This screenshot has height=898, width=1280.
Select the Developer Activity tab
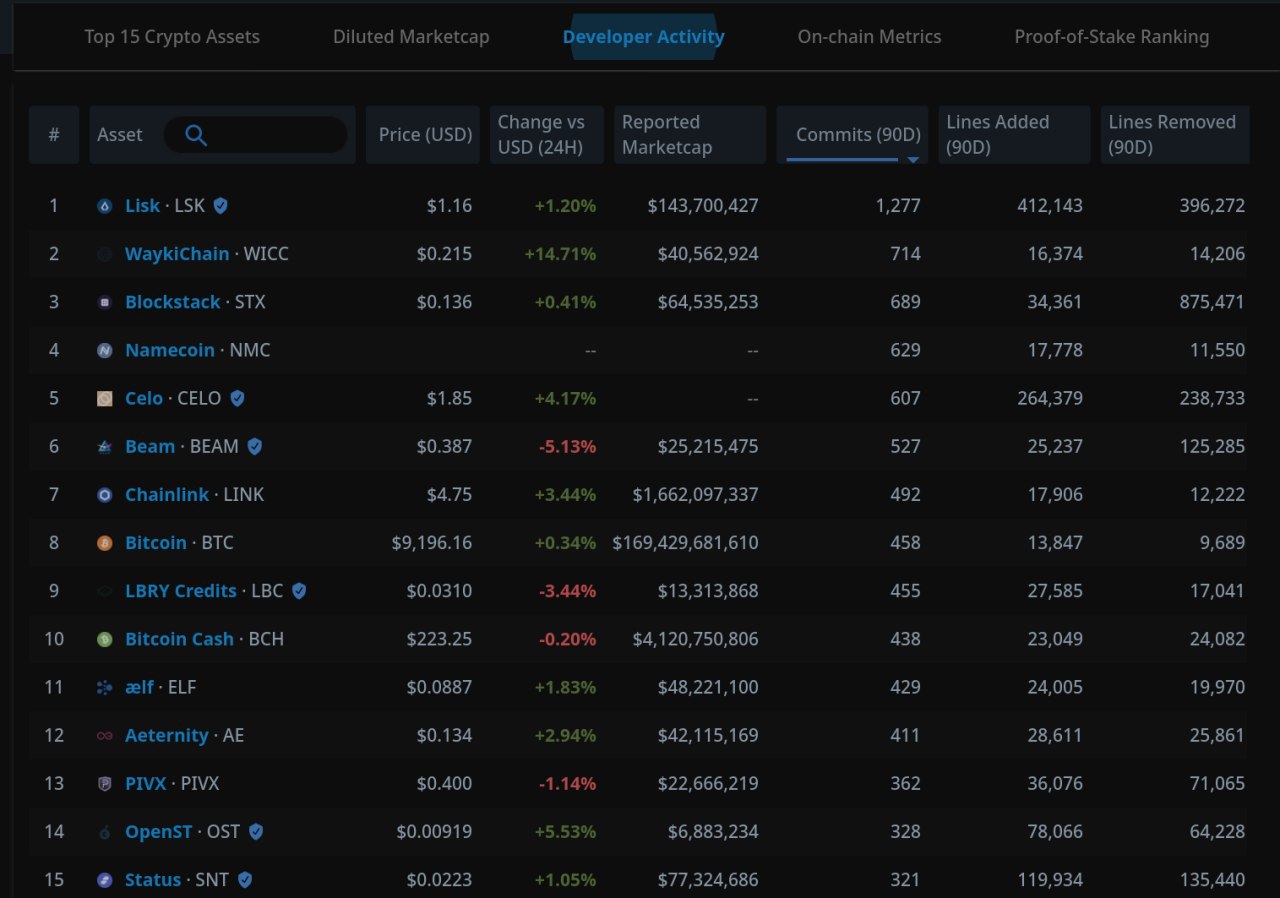644,37
